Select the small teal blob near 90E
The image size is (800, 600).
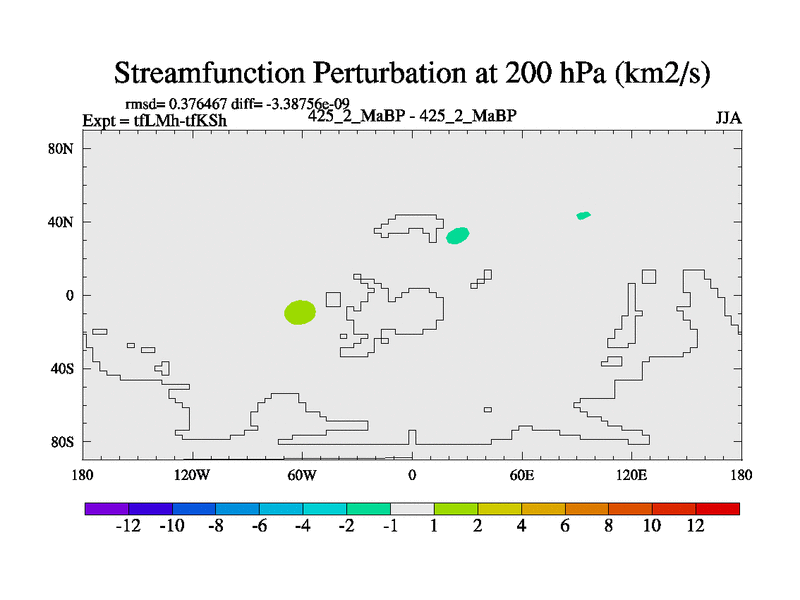coord(583,215)
